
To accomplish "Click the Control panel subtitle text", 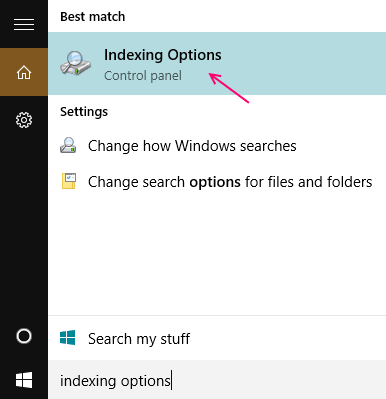I will [x=143, y=76].
